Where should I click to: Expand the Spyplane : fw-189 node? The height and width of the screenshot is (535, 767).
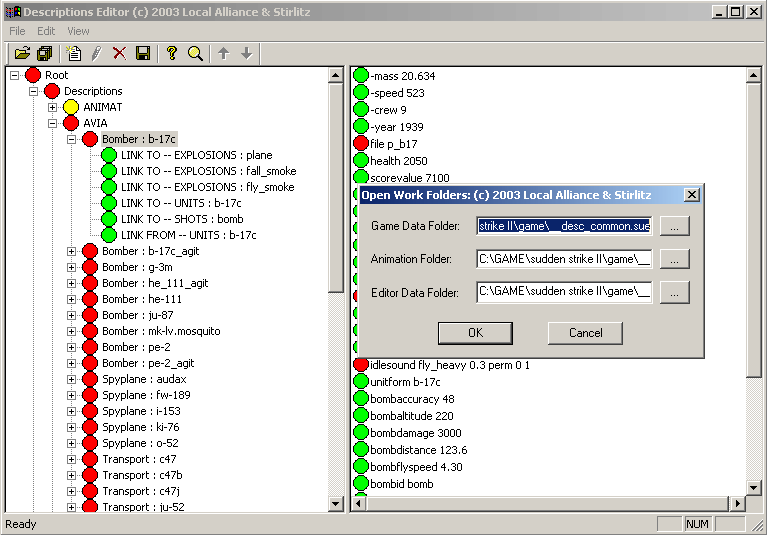(x=71, y=395)
